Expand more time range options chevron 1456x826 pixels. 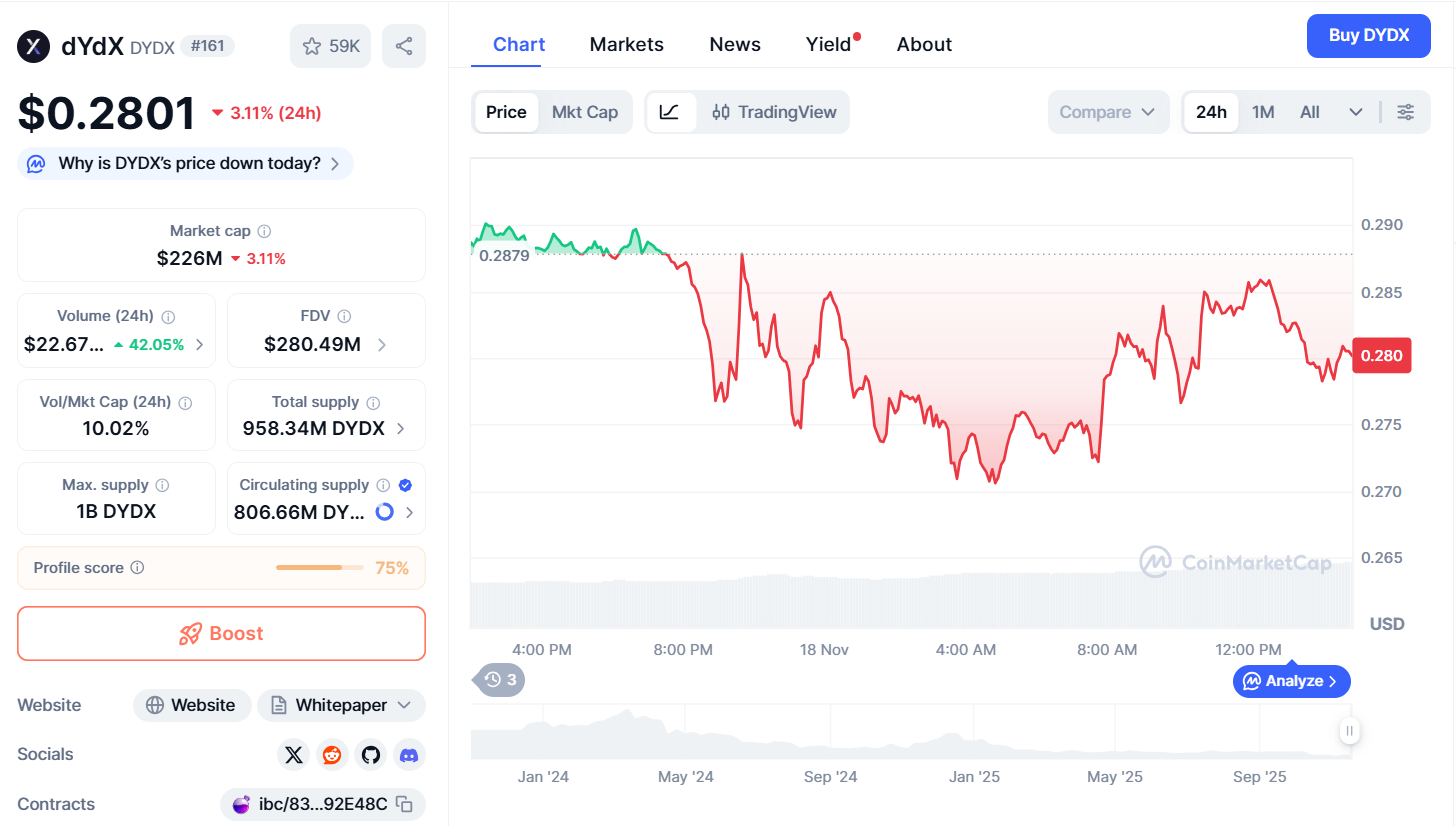click(x=1355, y=112)
